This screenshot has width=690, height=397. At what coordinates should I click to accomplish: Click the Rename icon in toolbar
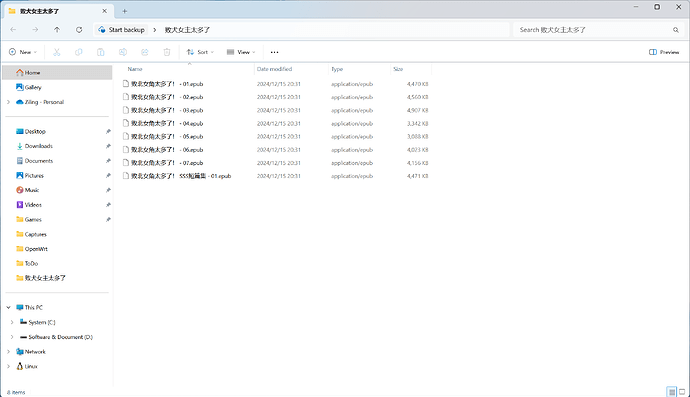[123, 52]
